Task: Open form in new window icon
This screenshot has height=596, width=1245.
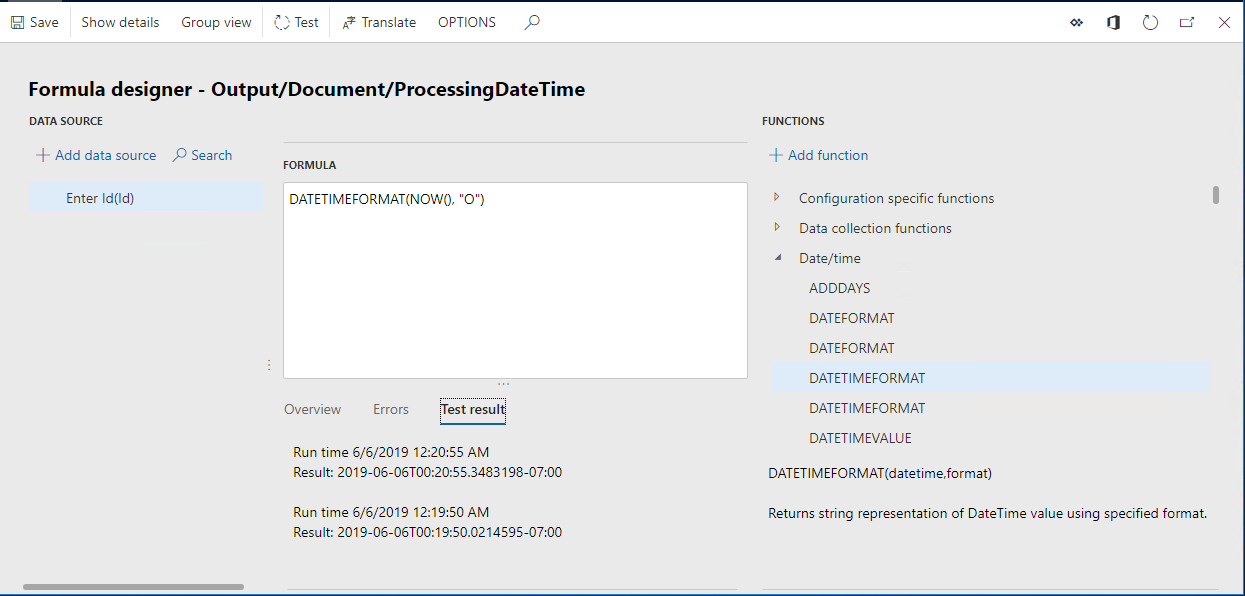Action: point(1187,22)
